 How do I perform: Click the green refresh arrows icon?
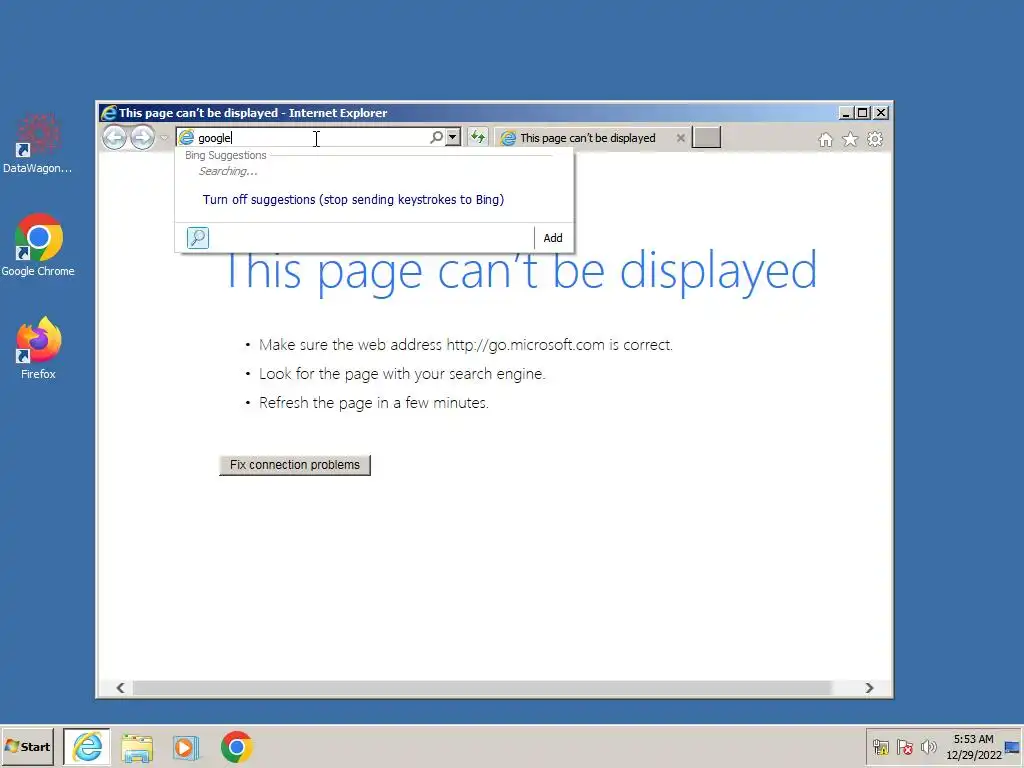pyautogui.click(x=478, y=137)
